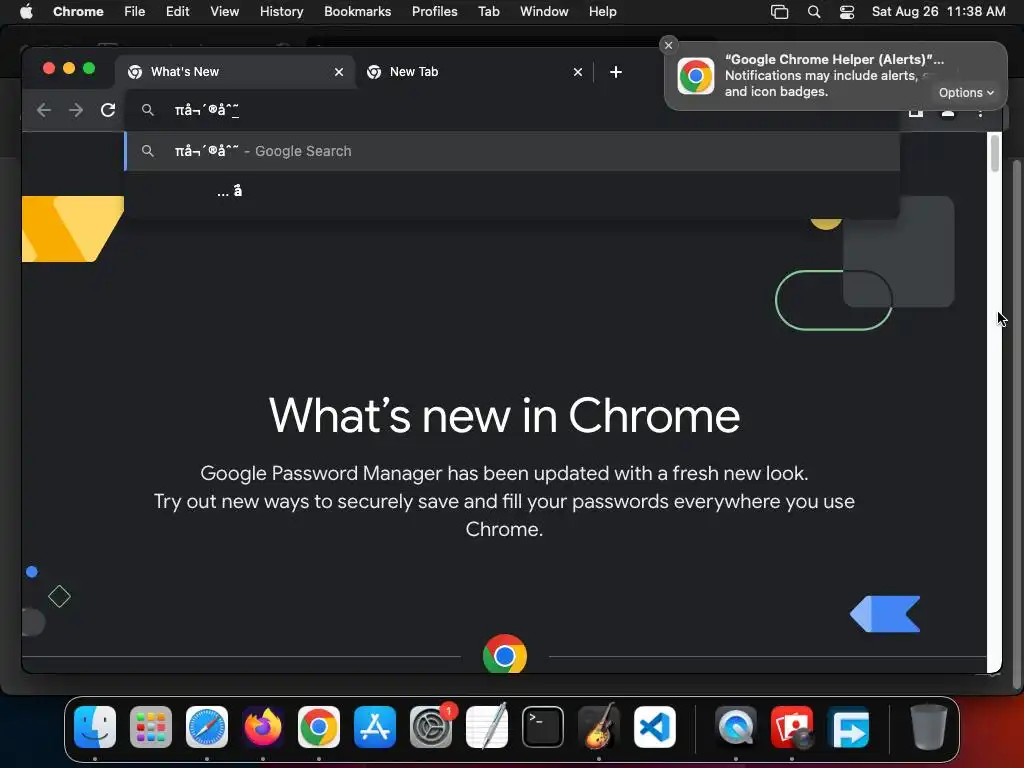Viewport: 1024px width, 768px height.
Task: Open Control Center in menu bar
Action: click(x=847, y=12)
